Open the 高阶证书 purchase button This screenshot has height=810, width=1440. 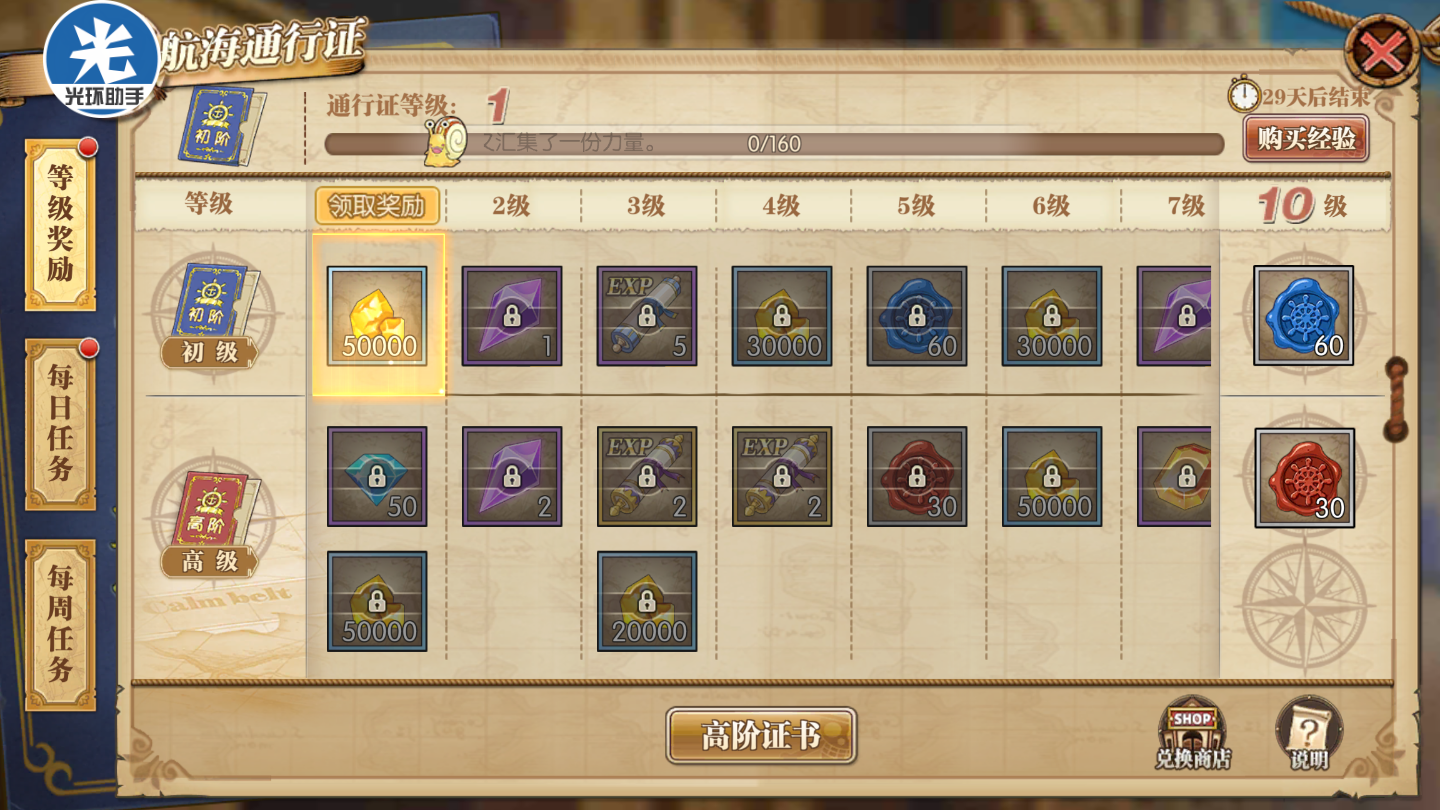tap(761, 736)
